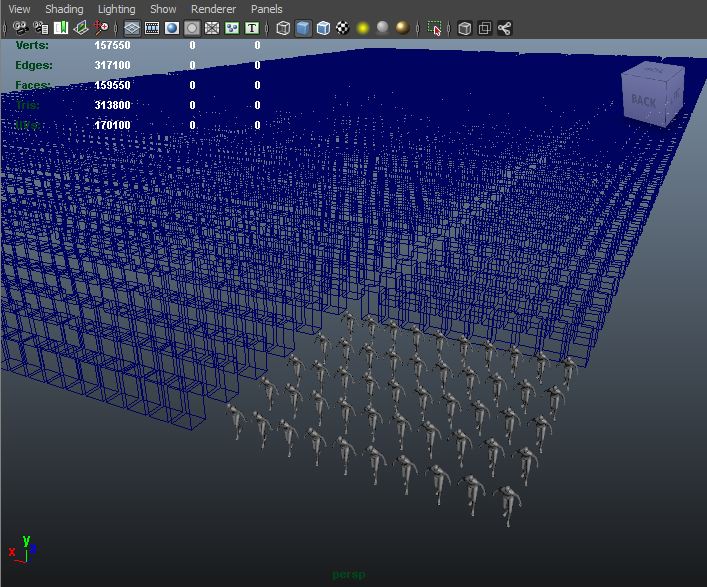Click the BACK face of view cube

(x=643, y=101)
